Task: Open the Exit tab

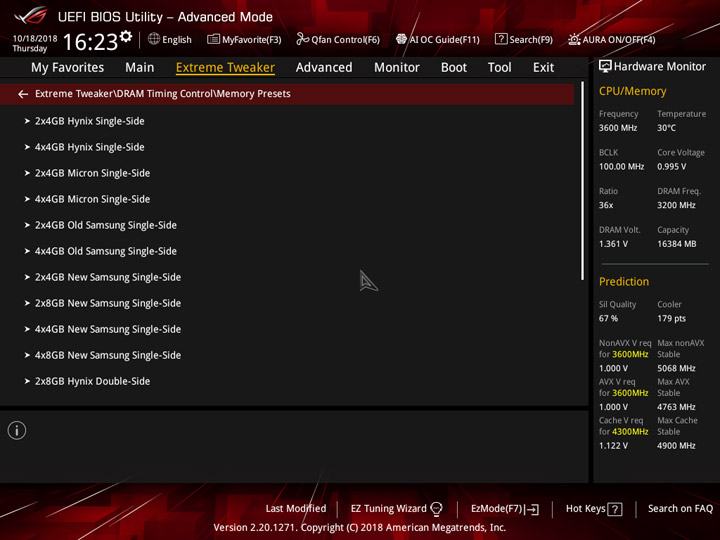Action: (x=543, y=68)
